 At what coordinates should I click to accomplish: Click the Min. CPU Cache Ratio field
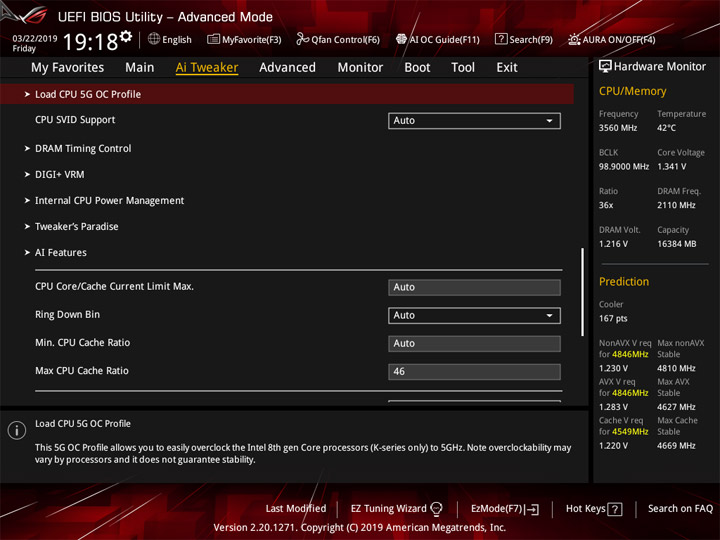[474, 343]
